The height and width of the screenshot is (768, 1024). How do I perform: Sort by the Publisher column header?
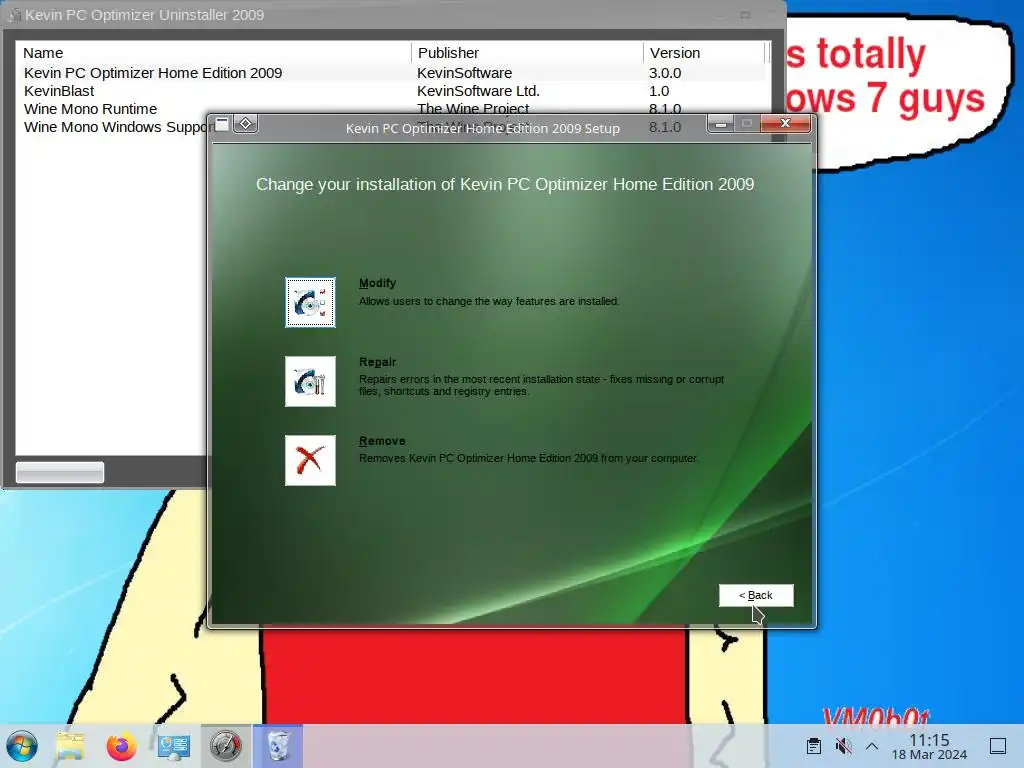pyautogui.click(x=527, y=53)
